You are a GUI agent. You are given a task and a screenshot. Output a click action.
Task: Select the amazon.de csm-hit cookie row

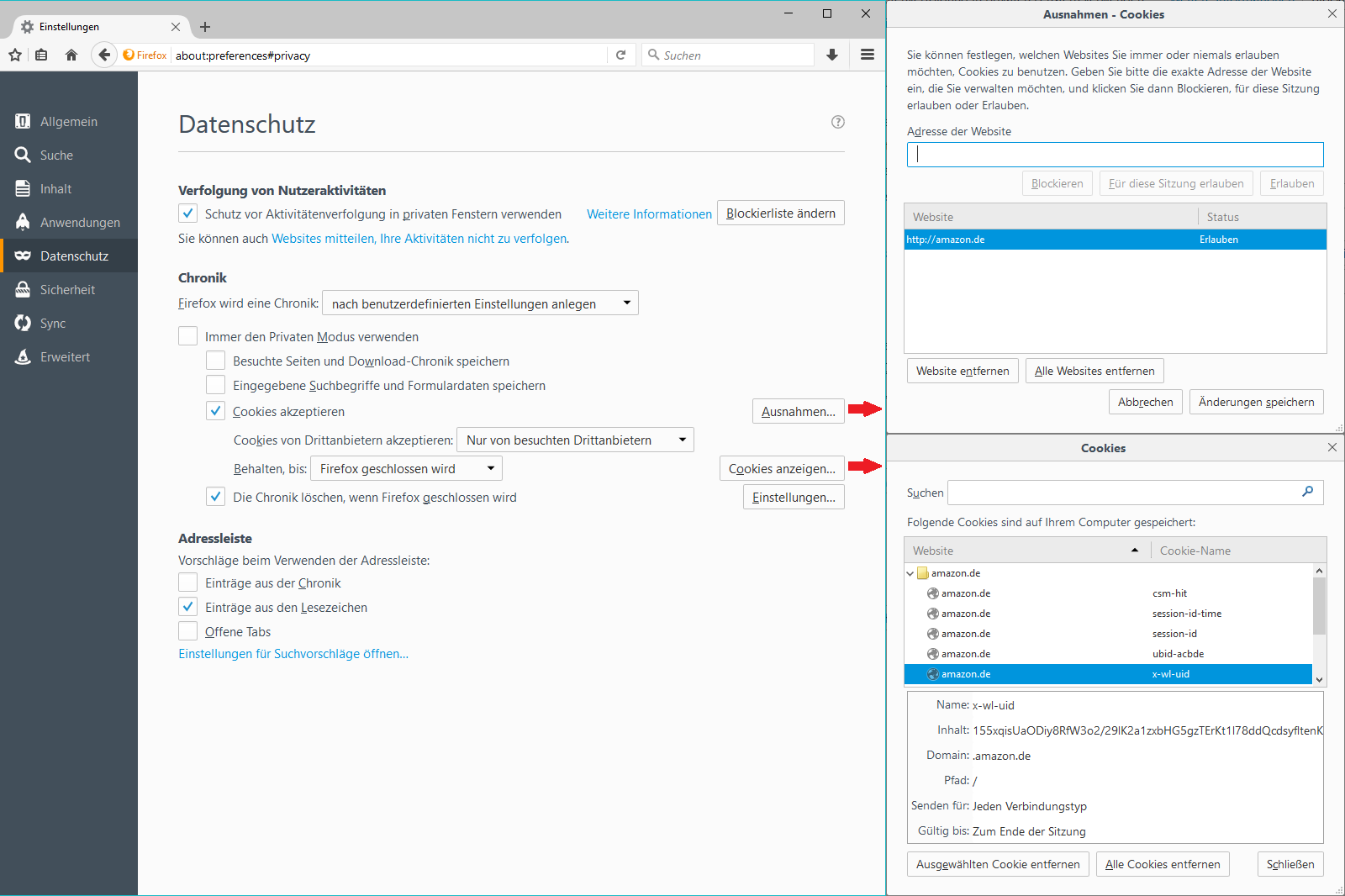[x=1108, y=593]
